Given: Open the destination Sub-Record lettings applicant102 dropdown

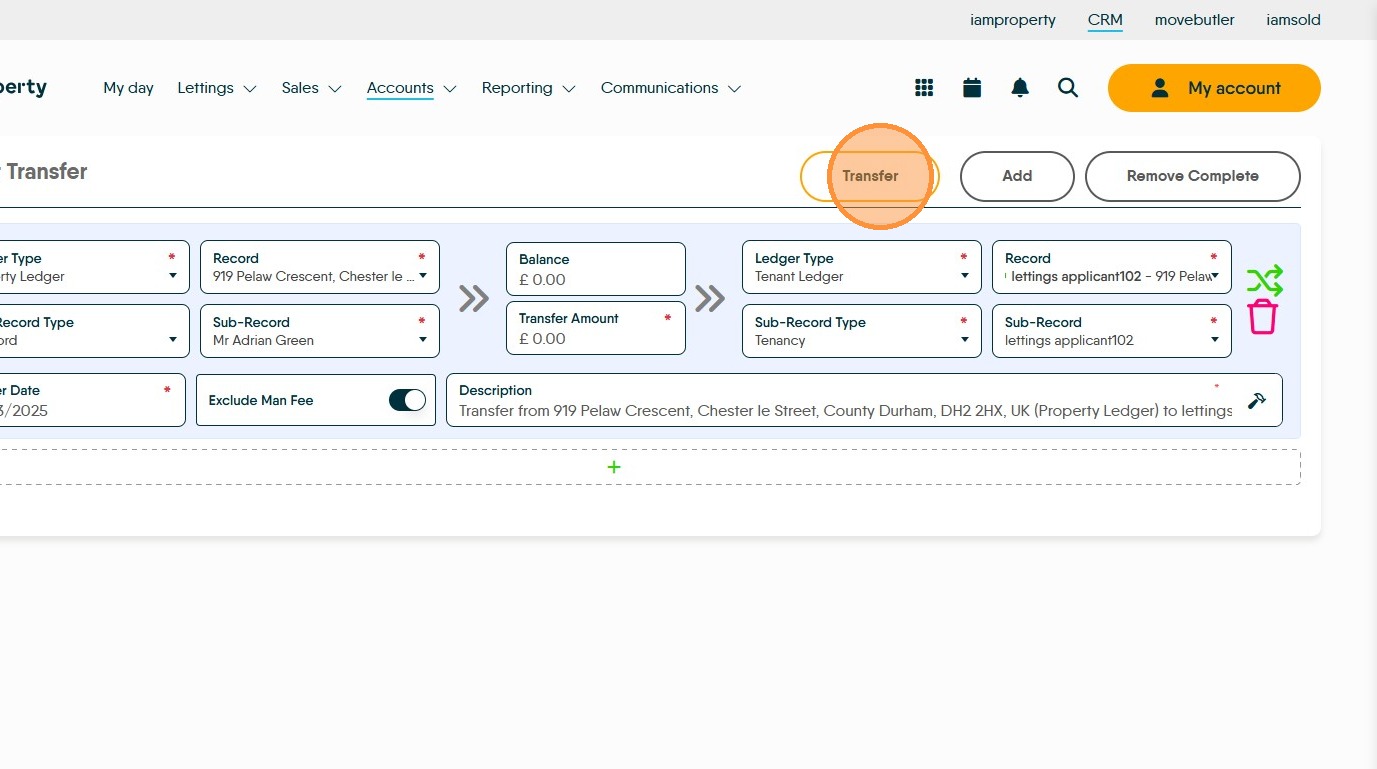Looking at the screenshot, I should 1112,331.
